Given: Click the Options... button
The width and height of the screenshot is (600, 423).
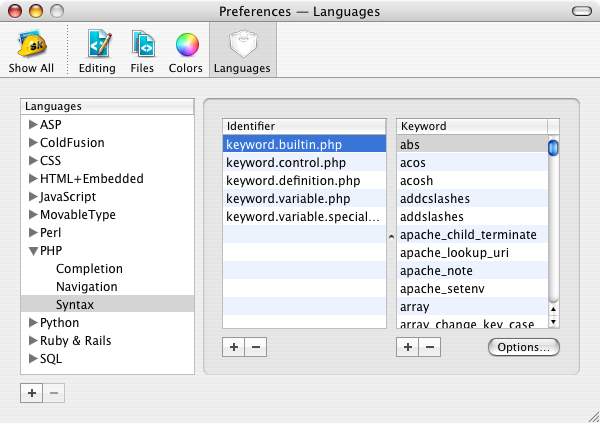Looking at the screenshot, I should [524, 347].
